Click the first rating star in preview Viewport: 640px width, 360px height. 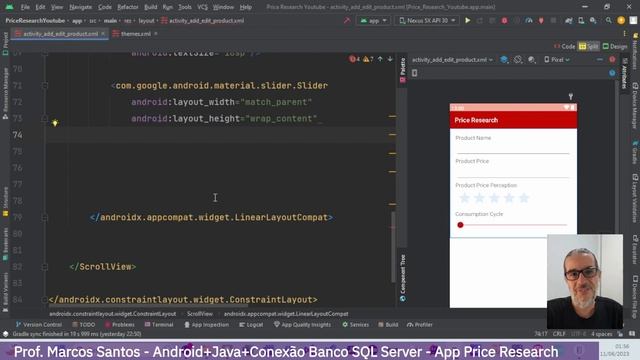464,198
